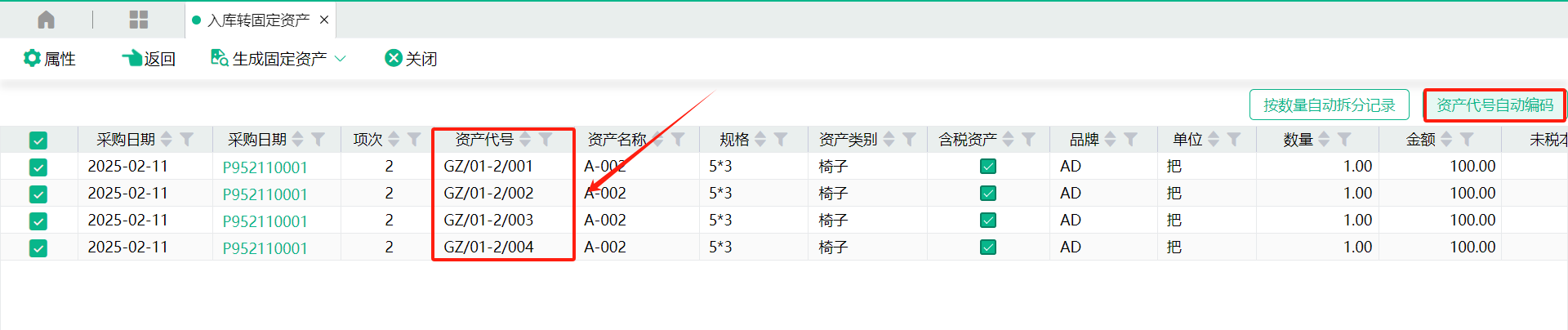This screenshot has height=330, width=1568.
Task: Click the 返回 back button
Action: (149, 58)
